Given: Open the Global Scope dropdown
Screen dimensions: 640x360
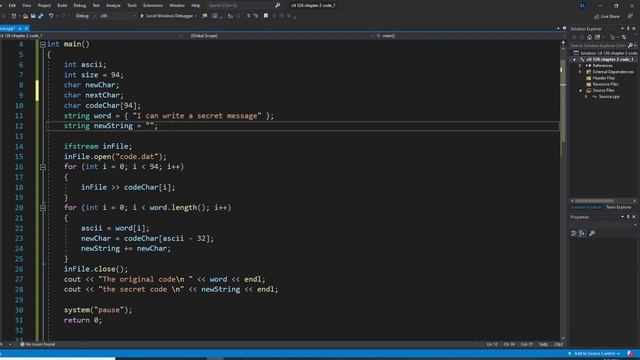Looking at the screenshot, I should click(x=280, y=36).
